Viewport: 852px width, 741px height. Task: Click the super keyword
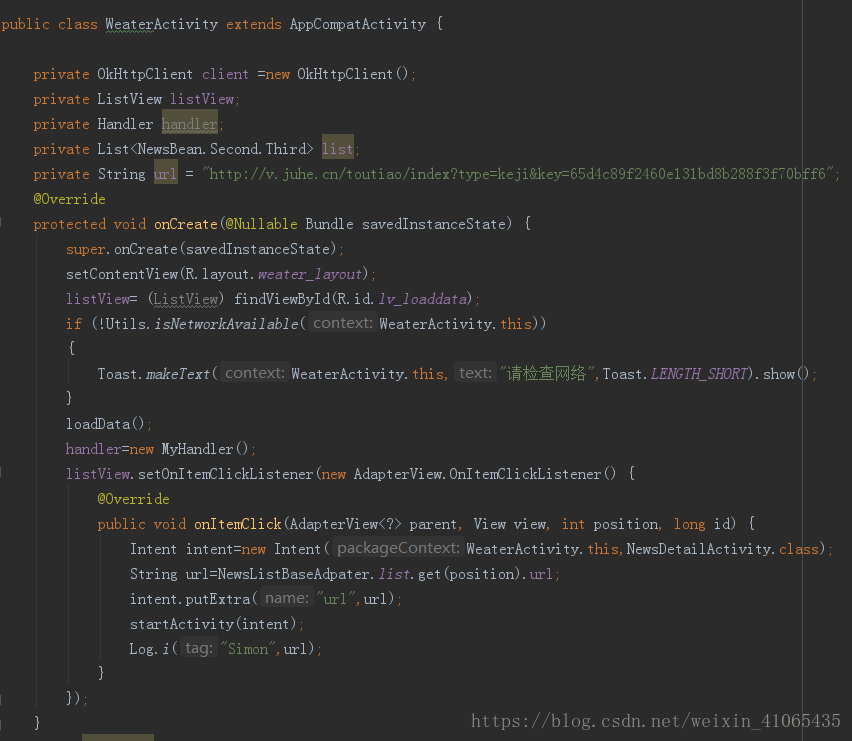click(85, 250)
